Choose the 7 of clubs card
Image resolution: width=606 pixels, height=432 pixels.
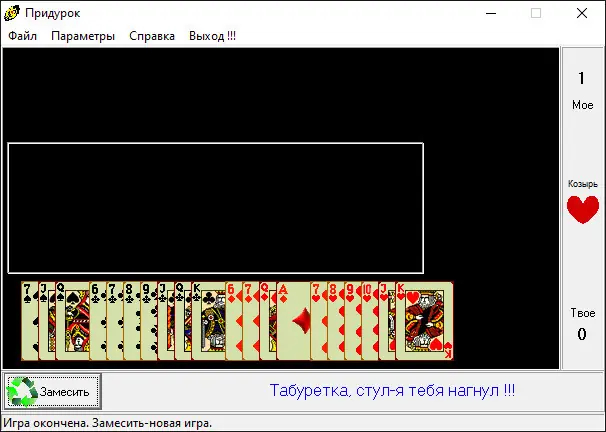pyautogui.click(x=115, y=321)
